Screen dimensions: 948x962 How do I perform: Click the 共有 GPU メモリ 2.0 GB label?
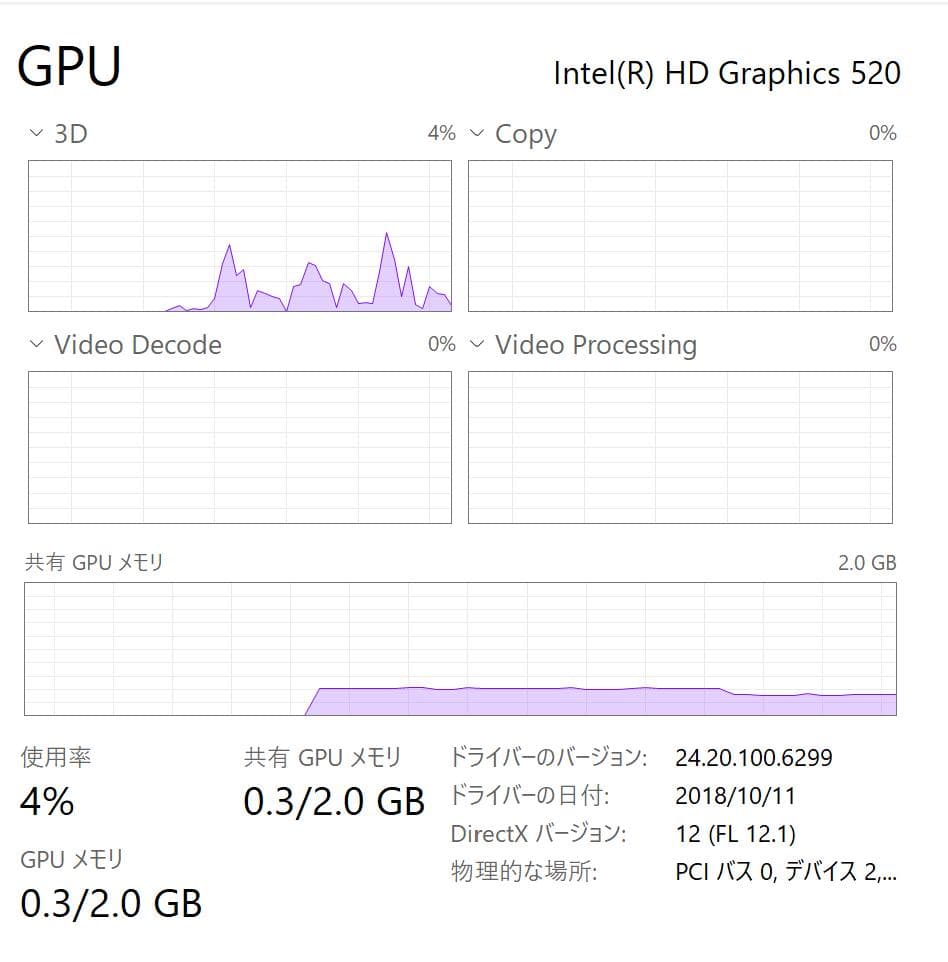tap(866, 562)
